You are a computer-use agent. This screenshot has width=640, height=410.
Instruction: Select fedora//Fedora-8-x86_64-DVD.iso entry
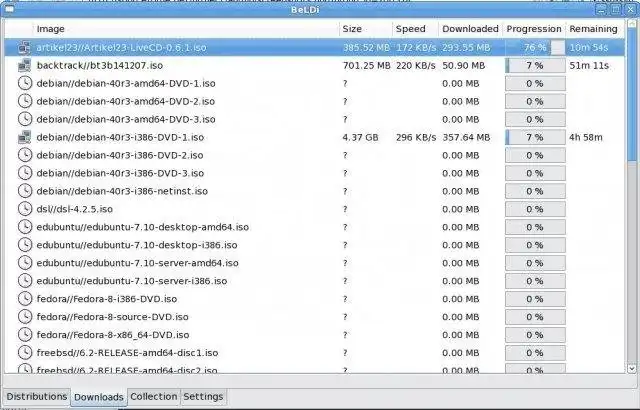pos(113,335)
